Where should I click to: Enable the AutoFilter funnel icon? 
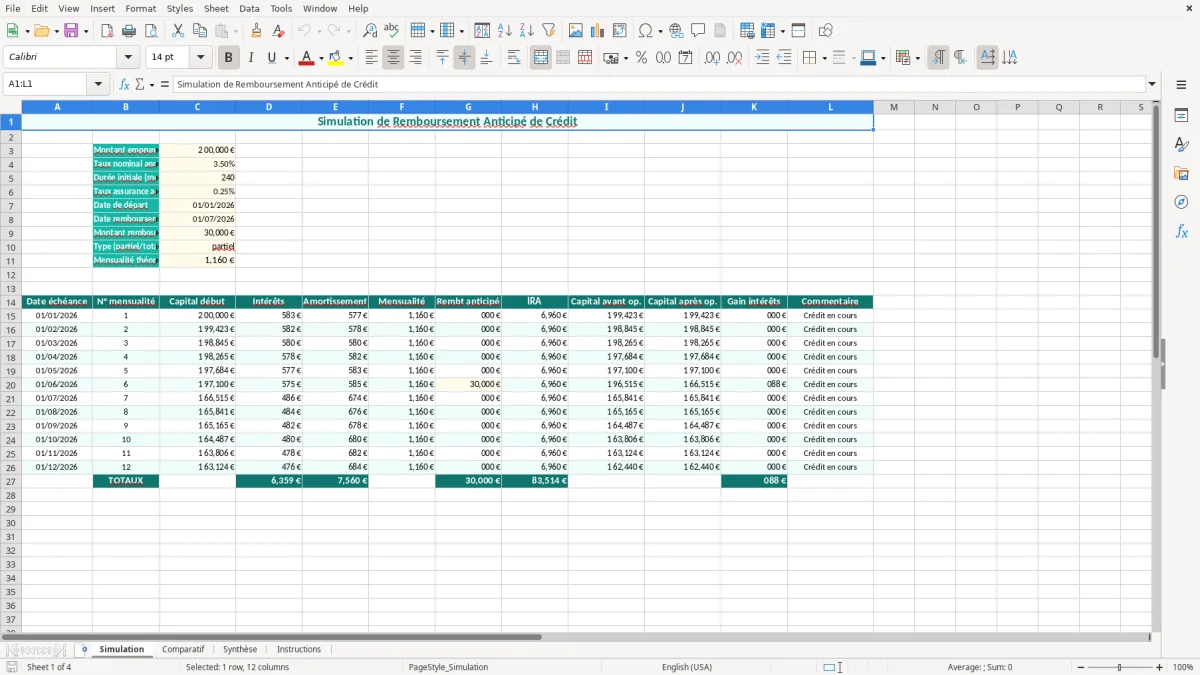tap(548, 31)
